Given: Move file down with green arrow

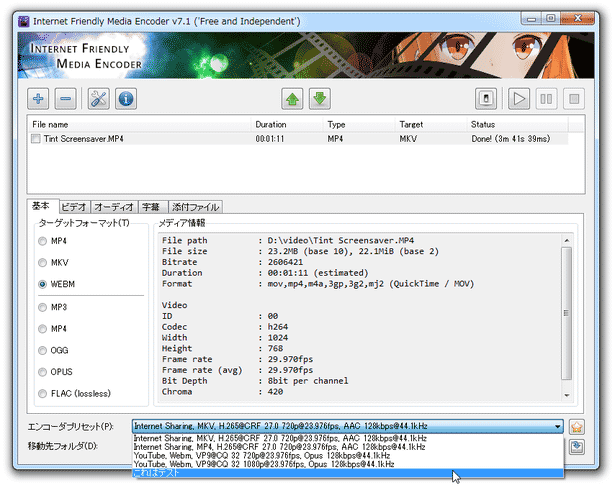Looking at the screenshot, I should click(x=320, y=98).
